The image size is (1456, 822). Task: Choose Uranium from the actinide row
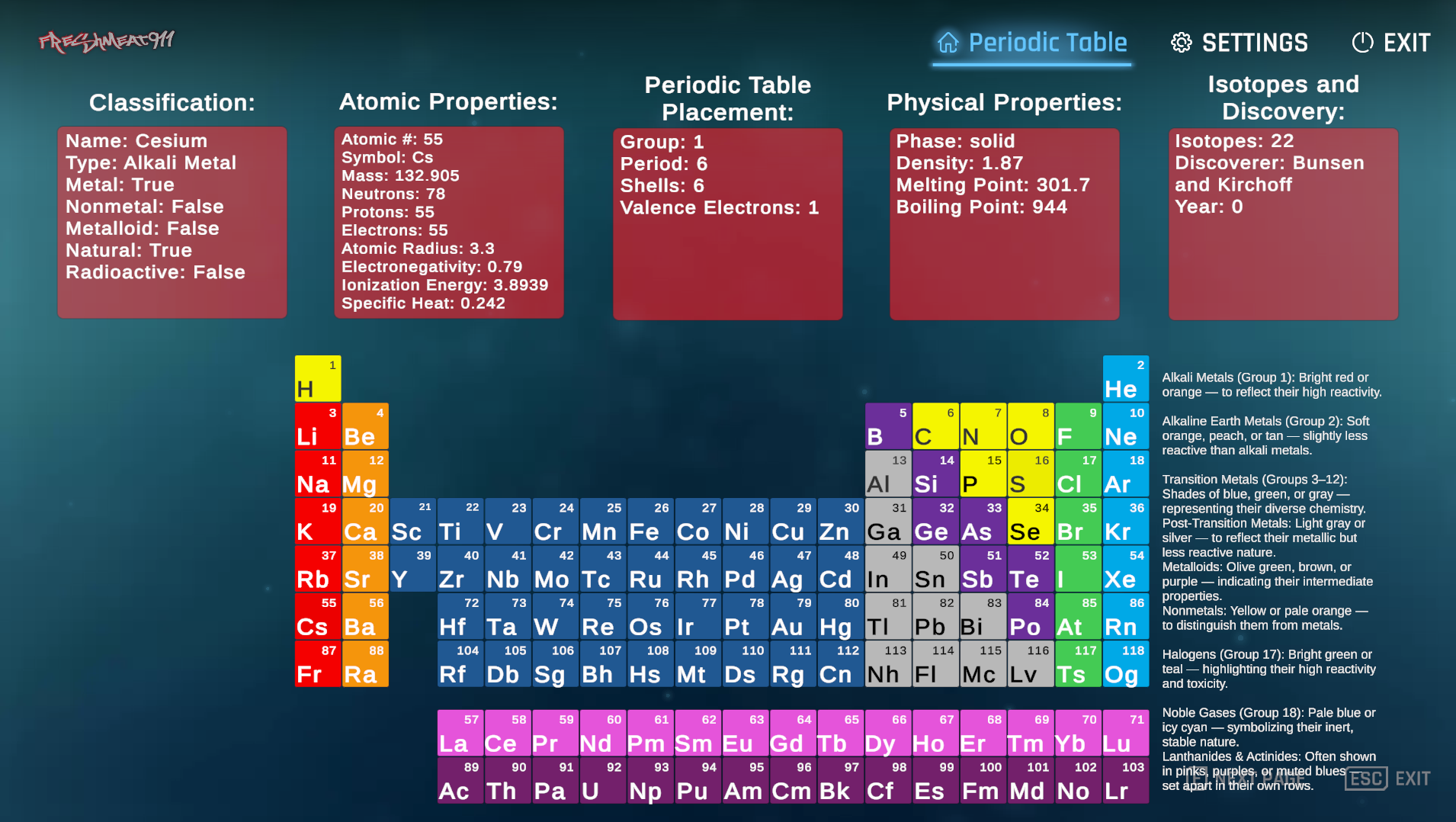(x=601, y=781)
